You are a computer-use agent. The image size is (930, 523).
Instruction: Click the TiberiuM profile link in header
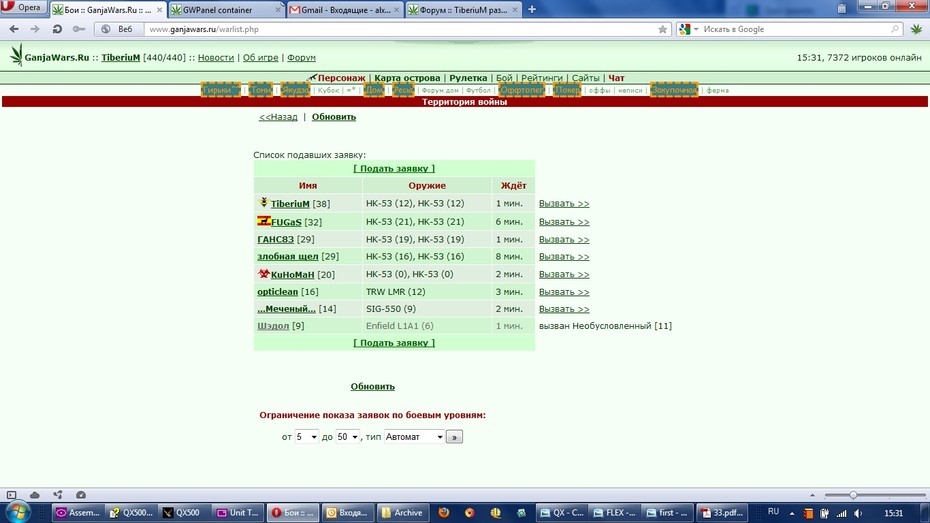[x=120, y=58]
